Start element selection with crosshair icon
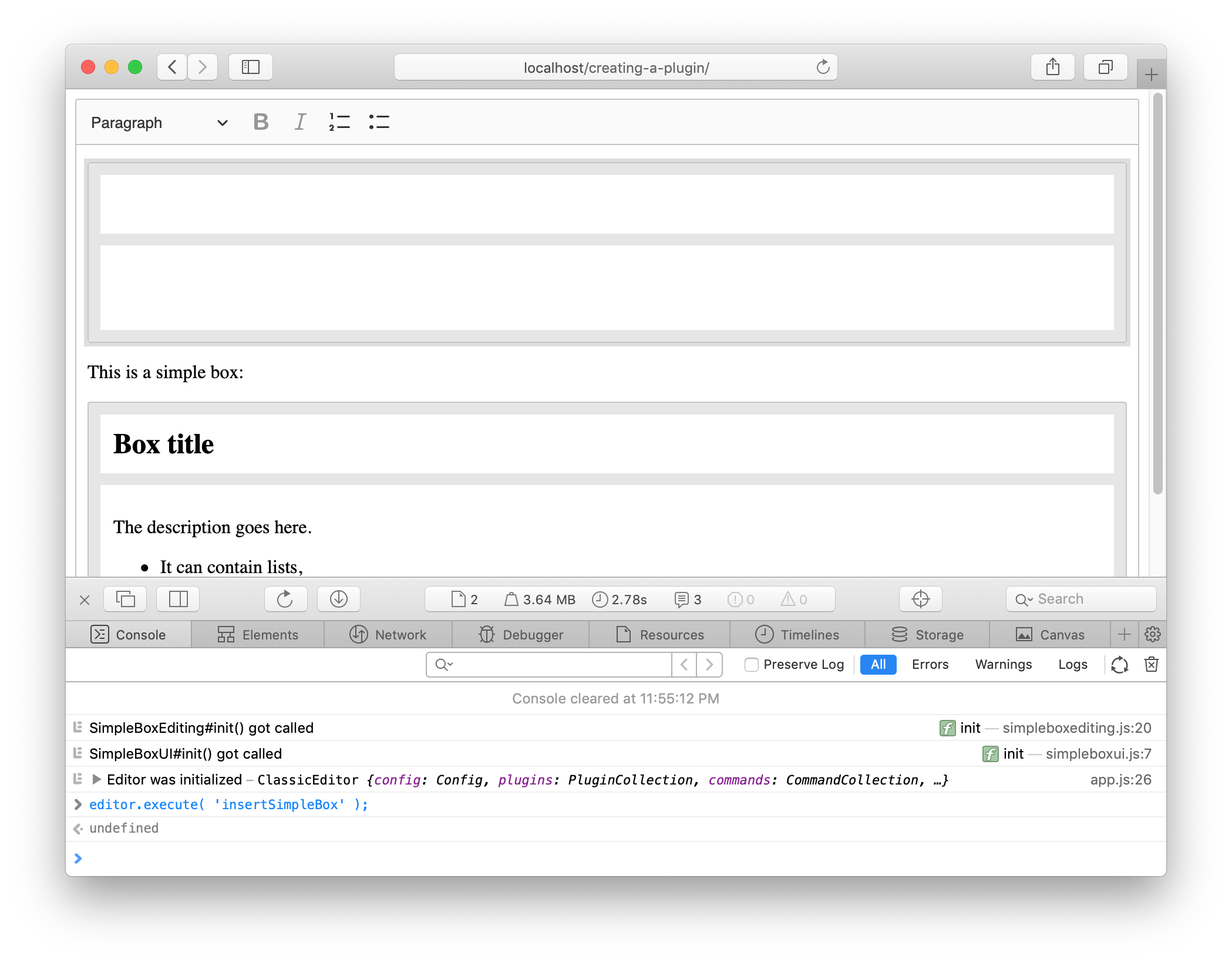The image size is (1232, 963). coord(920,599)
